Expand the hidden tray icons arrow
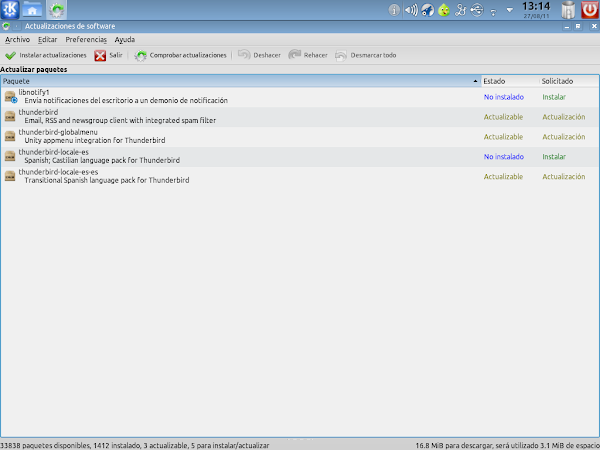Image resolution: width=600 pixels, height=450 pixels. (x=510, y=10)
